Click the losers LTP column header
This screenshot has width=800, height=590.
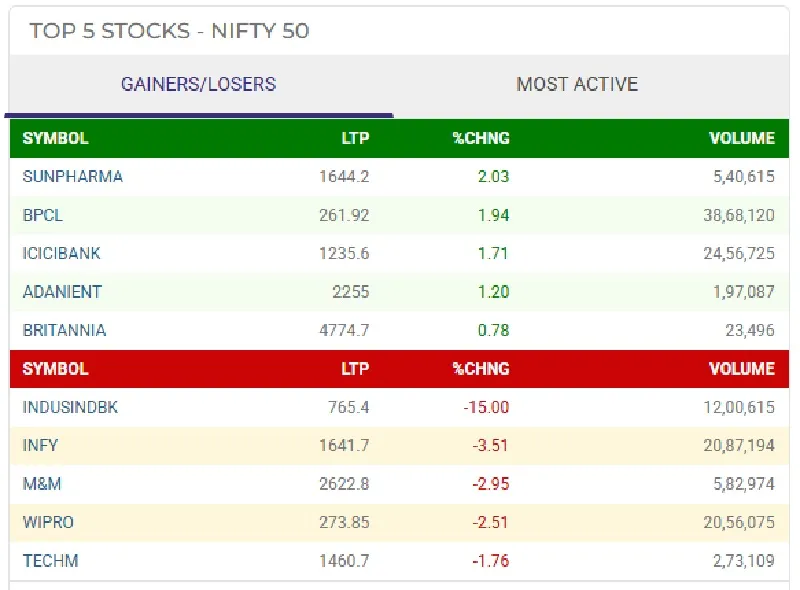[x=355, y=369]
